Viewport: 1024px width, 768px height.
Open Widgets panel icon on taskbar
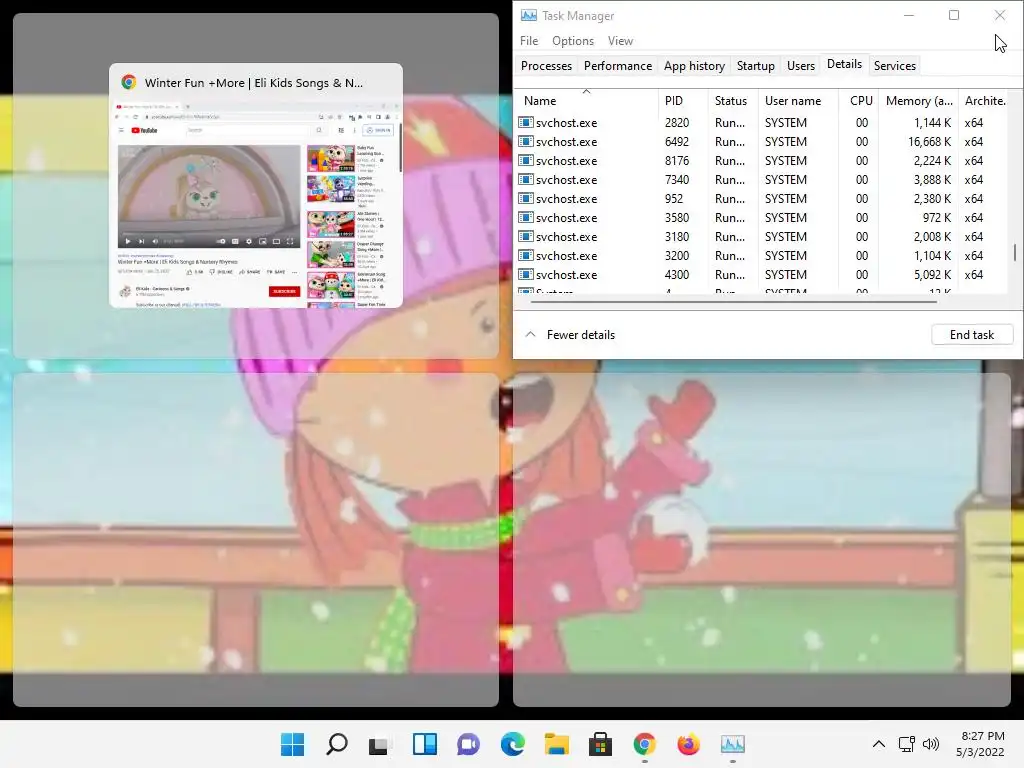pos(424,744)
